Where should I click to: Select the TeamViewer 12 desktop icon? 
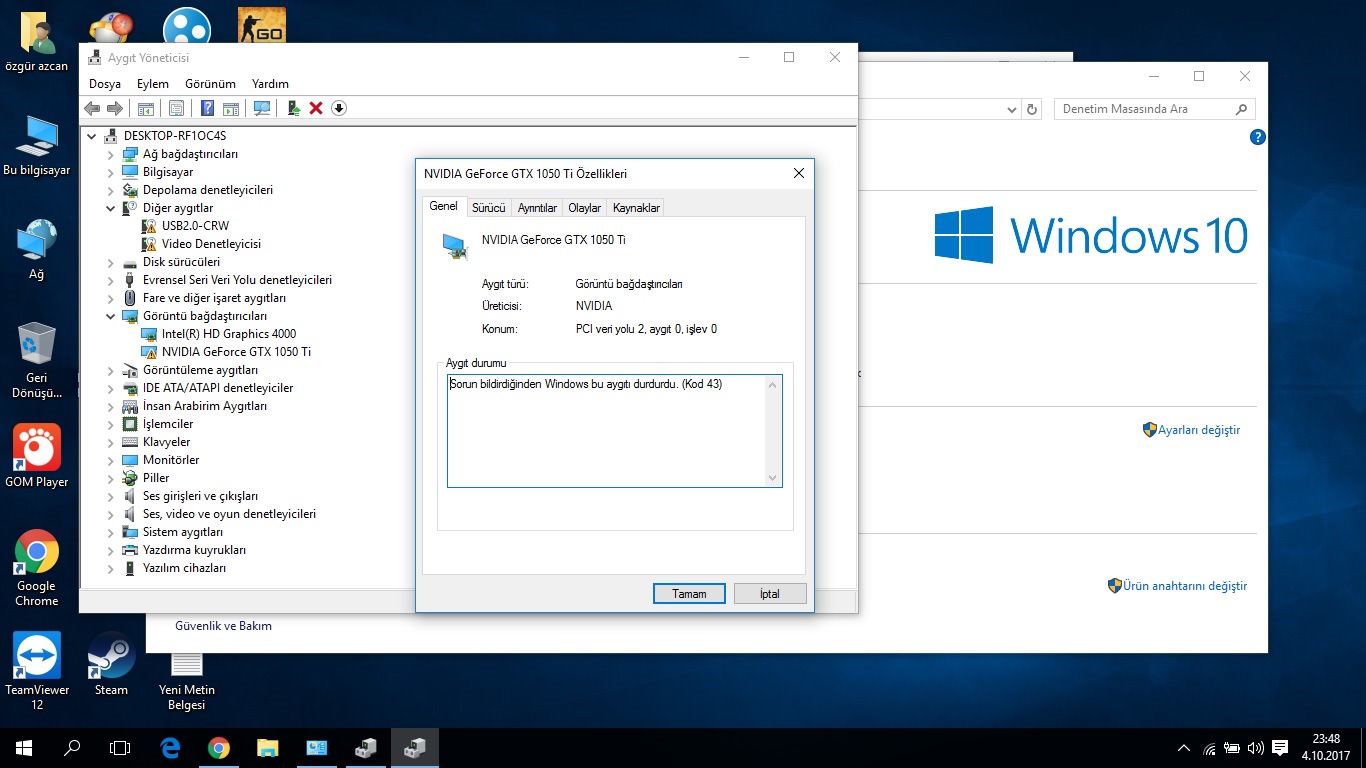click(x=37, y=670)
